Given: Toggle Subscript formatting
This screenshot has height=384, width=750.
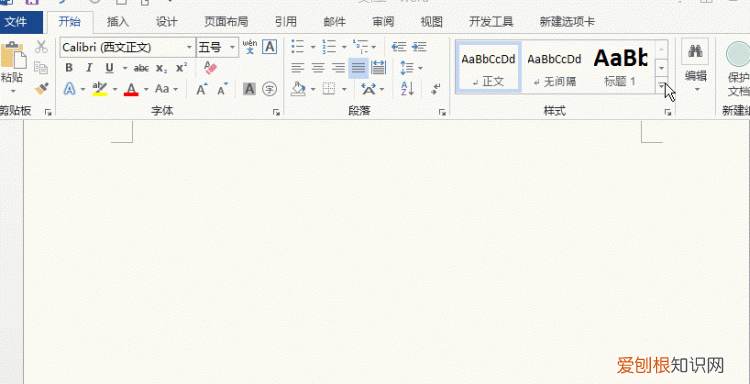Looking at the screenshot, I should pyautogui.click(x=162, y=68).
